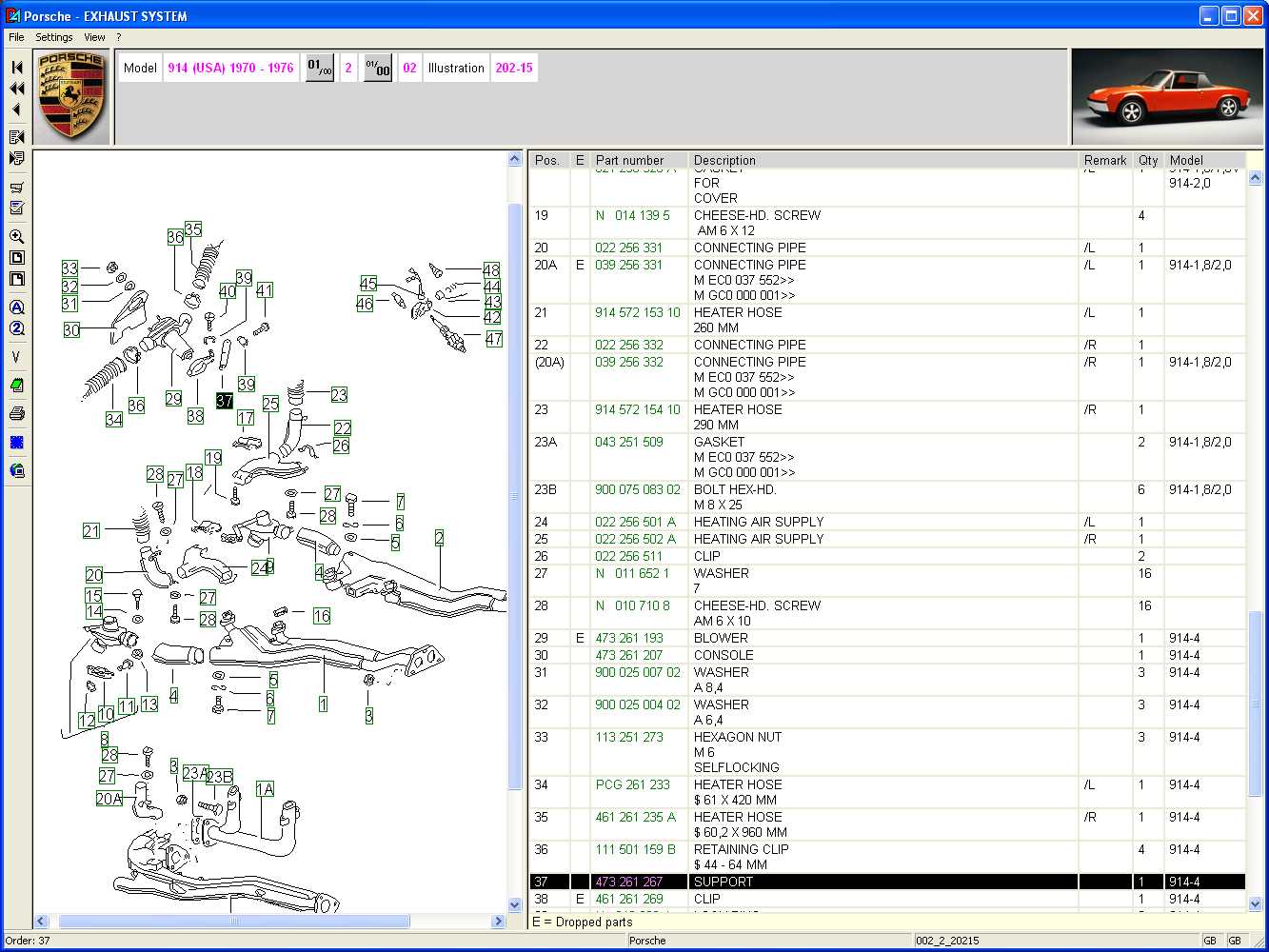1269x952 pixels.
Task: Select part number 473 261 267 SUPPORT row
Action: [x=887, y=882]
